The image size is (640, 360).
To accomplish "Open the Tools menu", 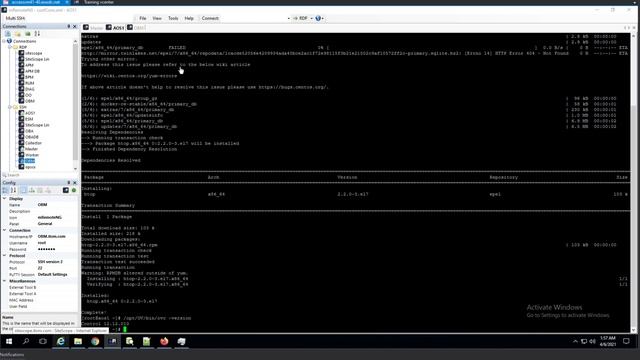I will tap(173, 18).
